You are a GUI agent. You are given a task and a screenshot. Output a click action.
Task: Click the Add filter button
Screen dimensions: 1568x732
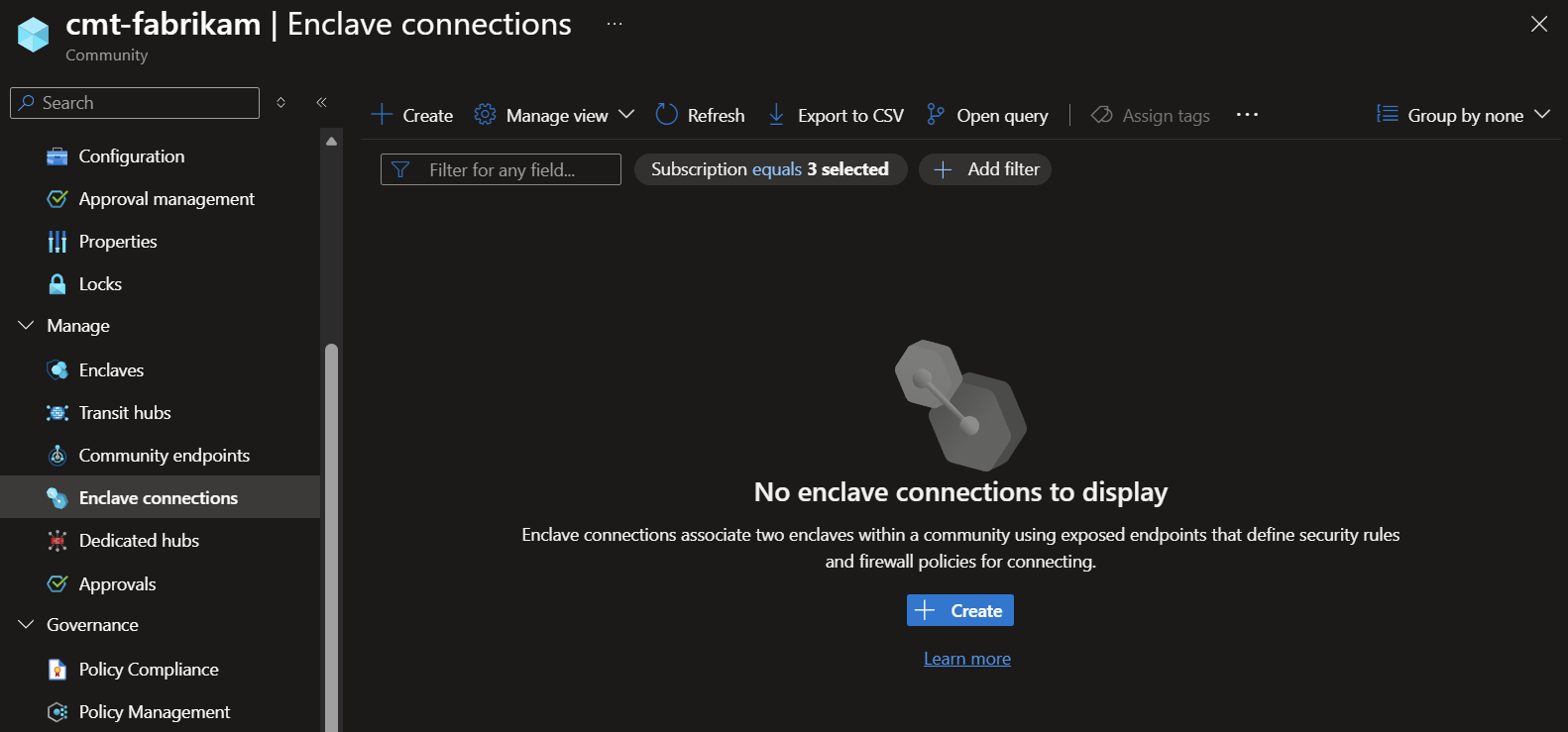pos(985,169)
